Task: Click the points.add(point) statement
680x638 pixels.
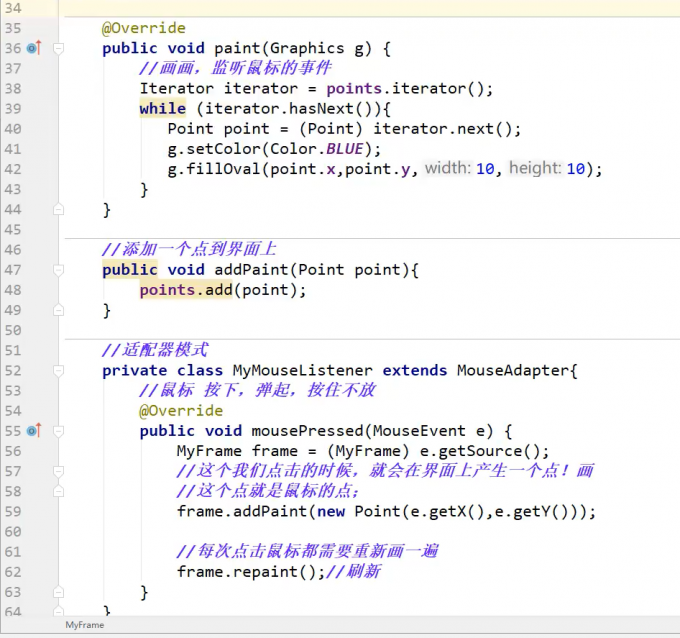Action: click(x=222, y=290)
